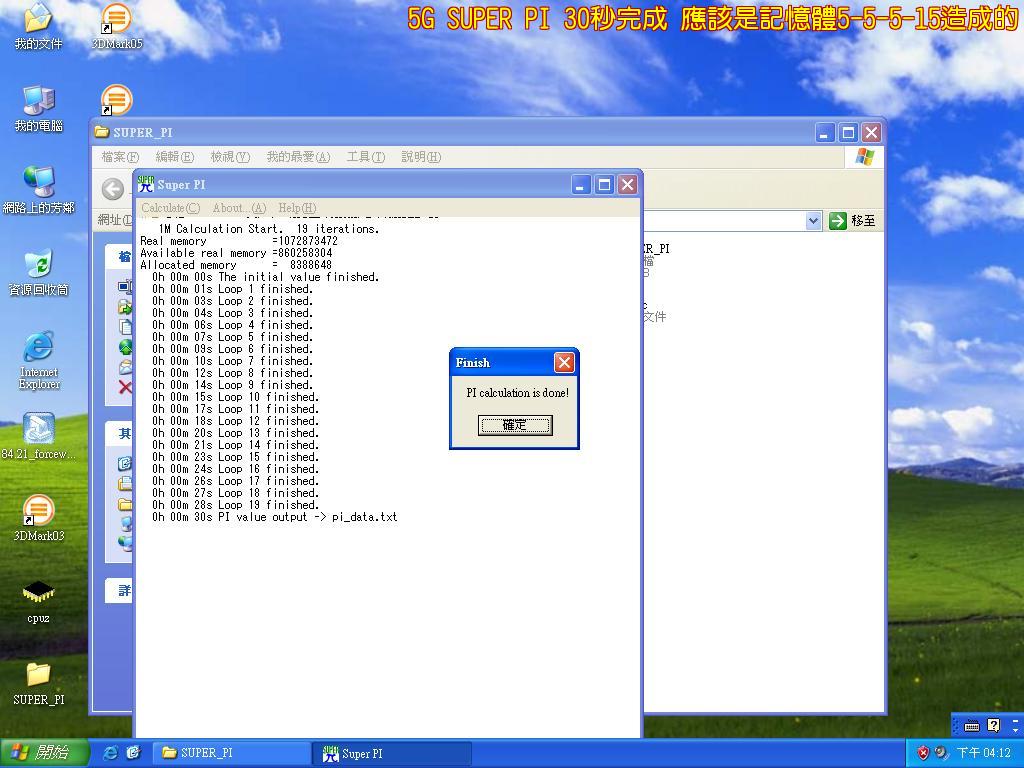Click the taskbar clock 下午 04:12
1024x768 pixels.
click(984, 753)
